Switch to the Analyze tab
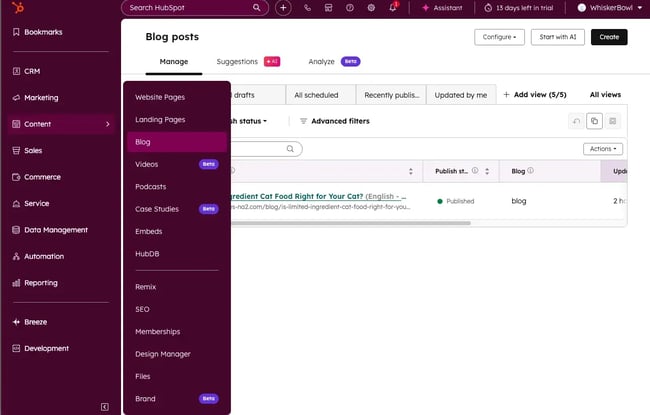Image resolution: width=650 pixels, height=415 pixels. 334,61
